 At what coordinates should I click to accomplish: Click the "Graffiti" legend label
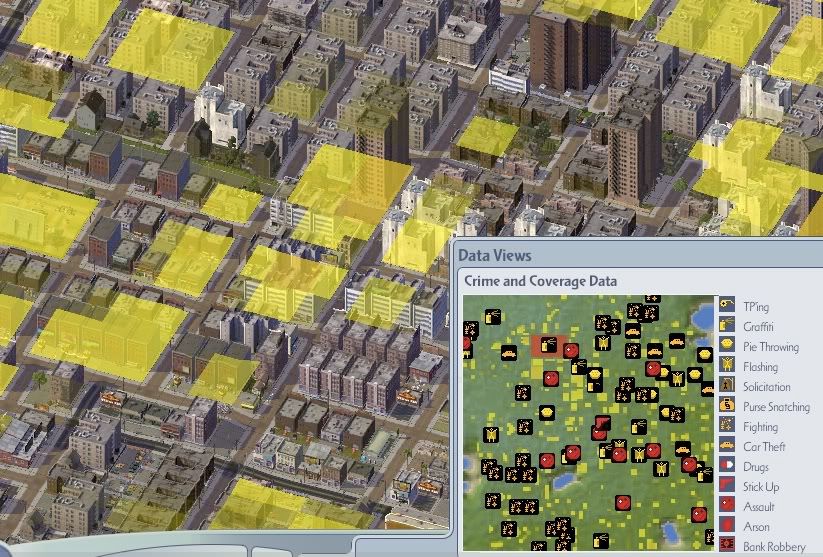point(758,326)
